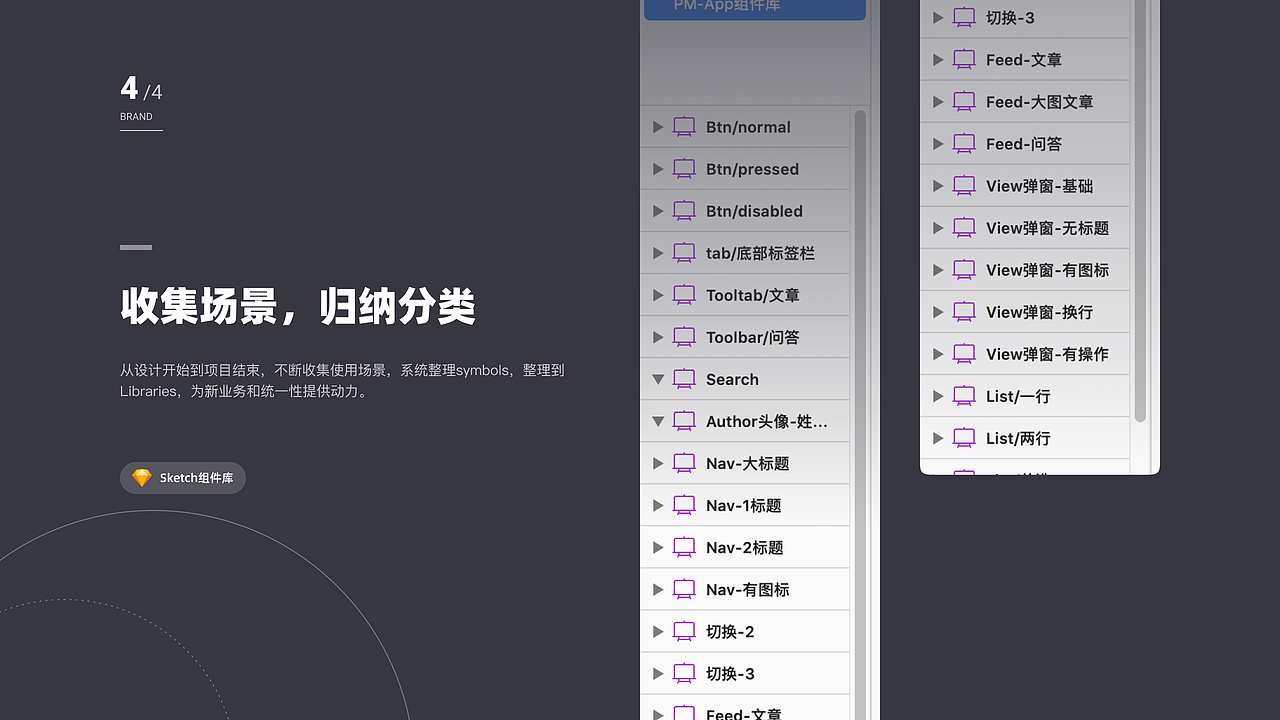1280x720 pixels.
Task: Expand the Feed-问答 row
Action: 938,144
